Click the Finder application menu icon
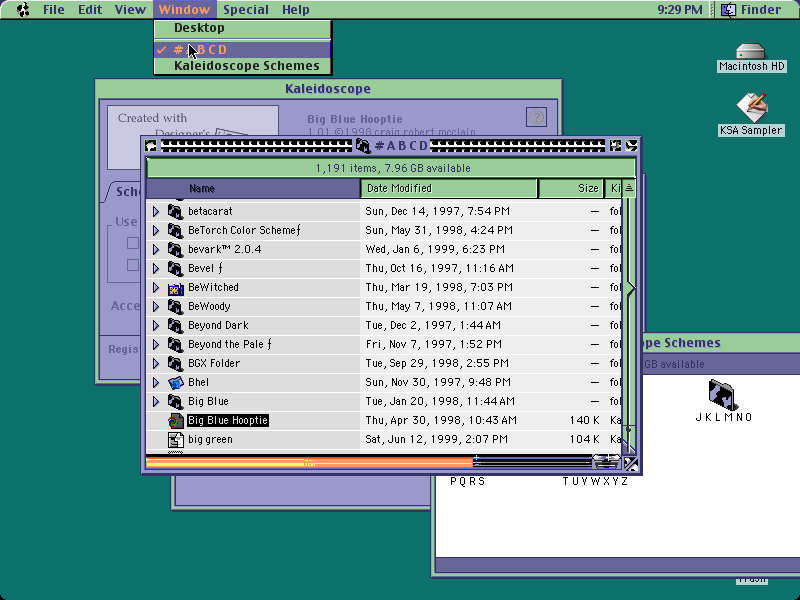The width and height of the screenshot is (800, 600). point(728,9)
